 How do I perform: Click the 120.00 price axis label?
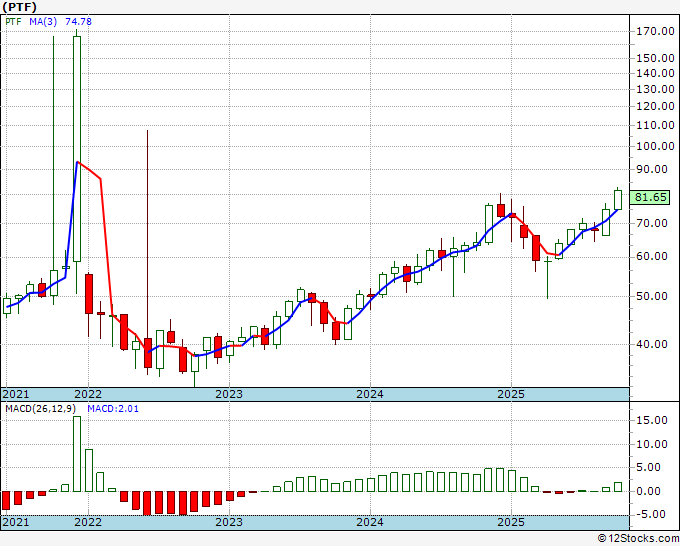(x=655, y=106)
